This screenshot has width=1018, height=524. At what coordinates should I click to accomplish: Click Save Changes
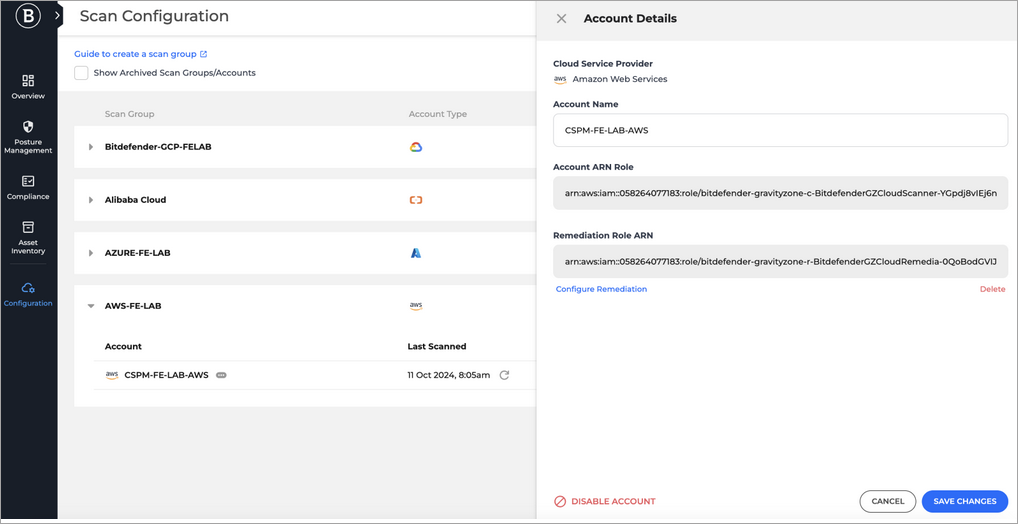[965, 501]
